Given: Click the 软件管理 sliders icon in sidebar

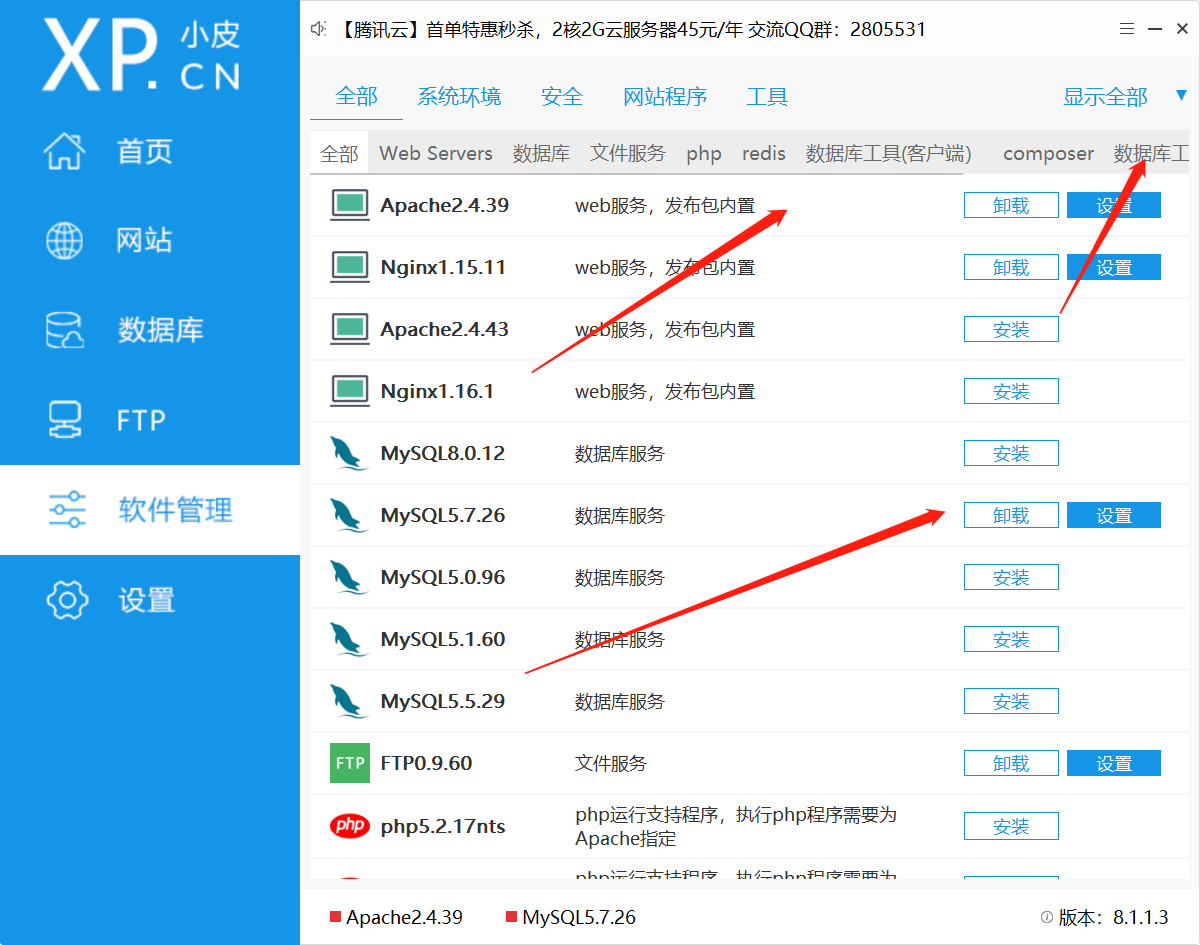Looking at the screenshot, I should tap(67, 510).
